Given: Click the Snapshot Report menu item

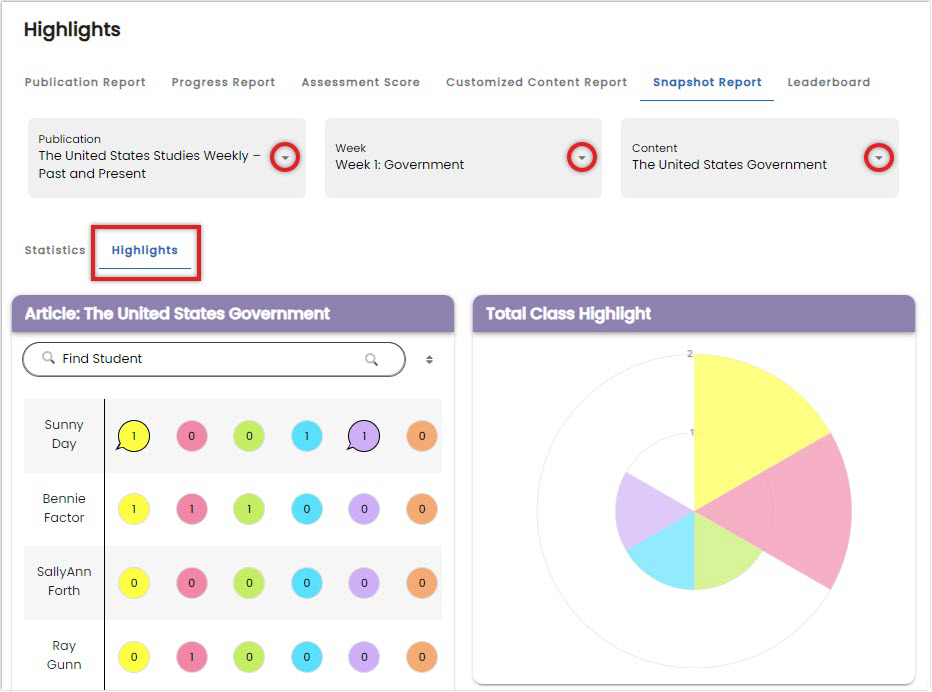Looking at the screenshot, I should (x=706, y=83).
